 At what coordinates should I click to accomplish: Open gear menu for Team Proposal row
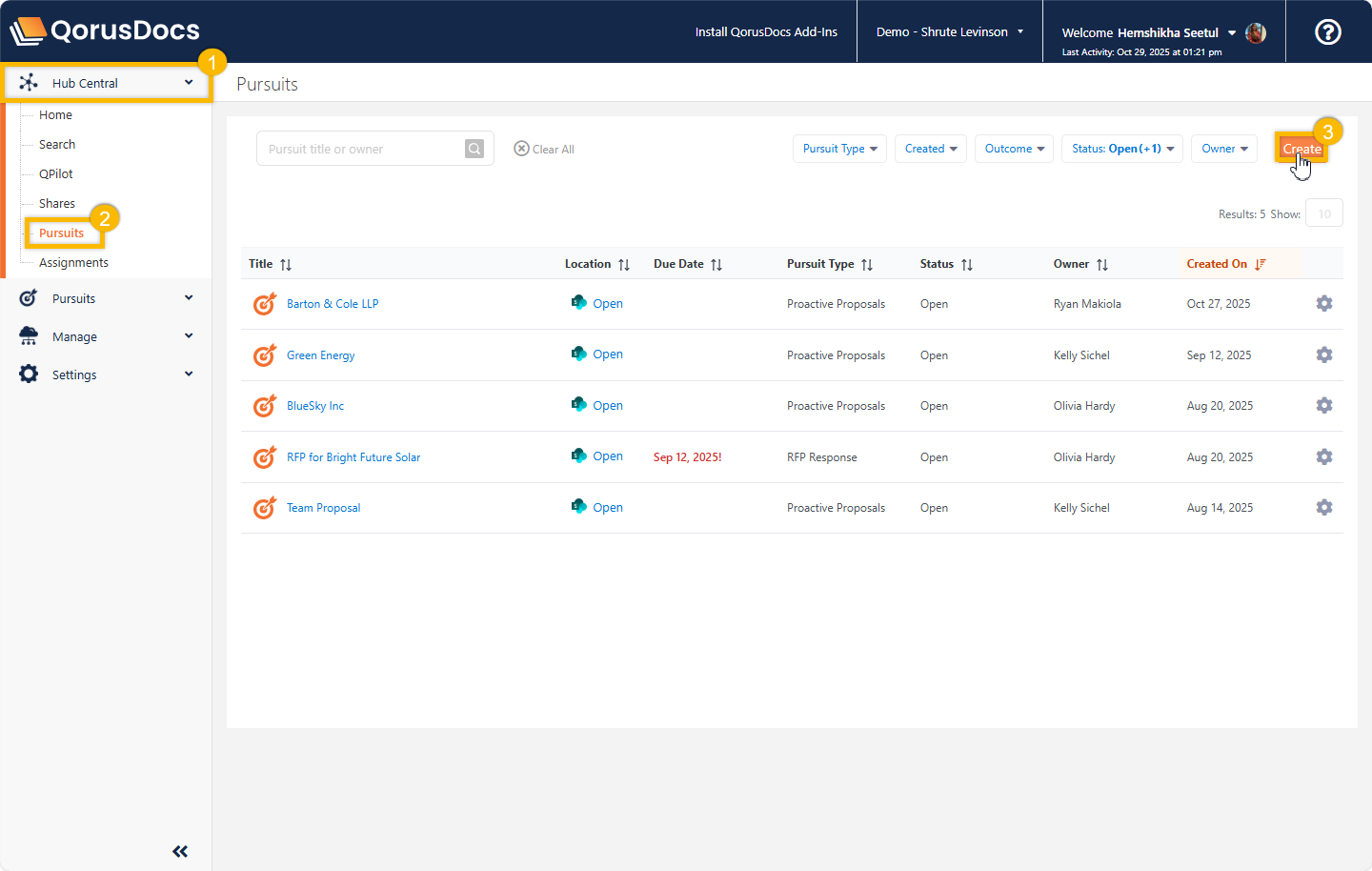pos(1323,508)
